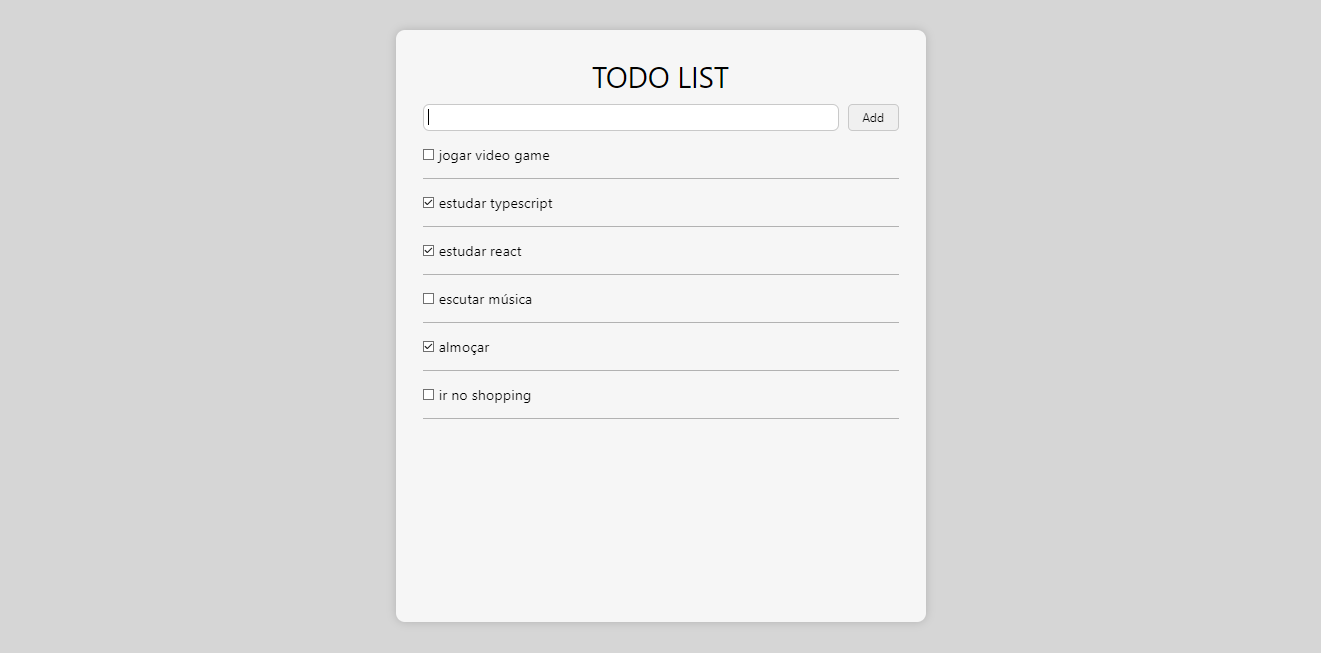This screenshot has height=653, width=1321.
Task: Select the 'escutar música' task text
Action: click(x=485, y=299)
